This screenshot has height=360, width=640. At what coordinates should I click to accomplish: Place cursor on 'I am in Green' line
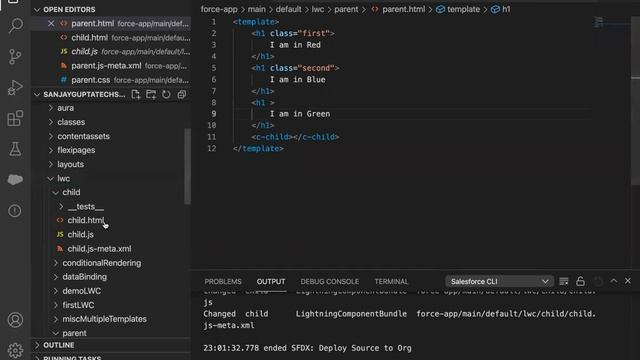point(300,114)
